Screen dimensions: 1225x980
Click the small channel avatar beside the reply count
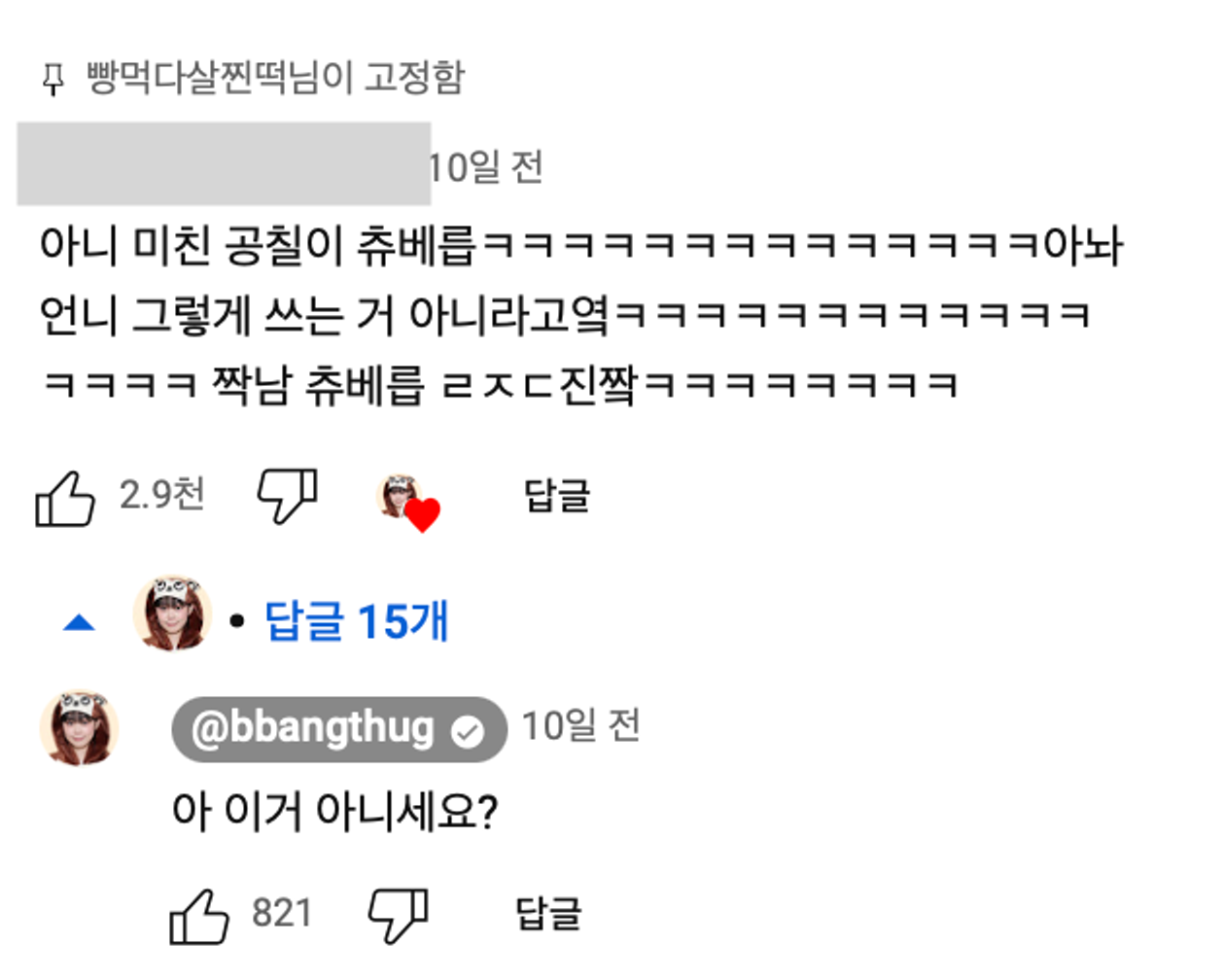[172, 615]
